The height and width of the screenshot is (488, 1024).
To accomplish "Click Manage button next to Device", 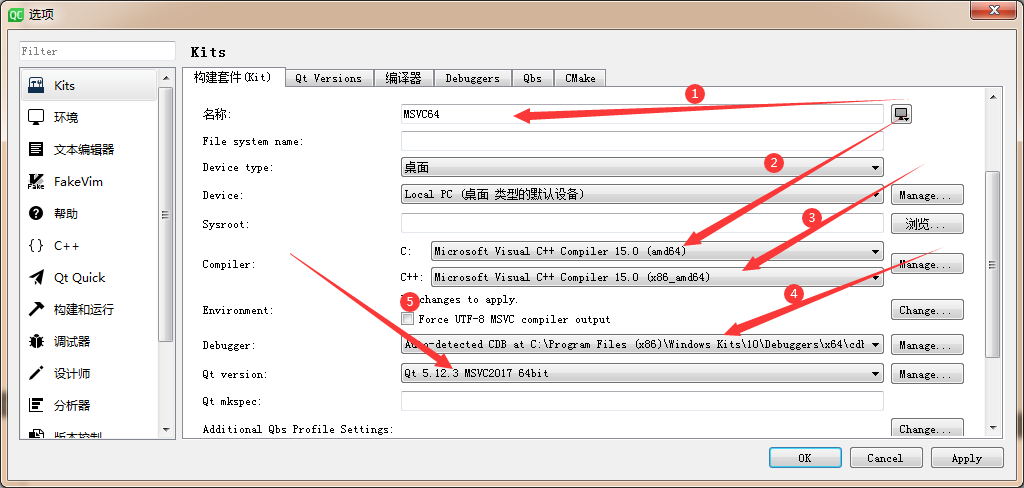I will pyautogui.click(x=927, y=195).
